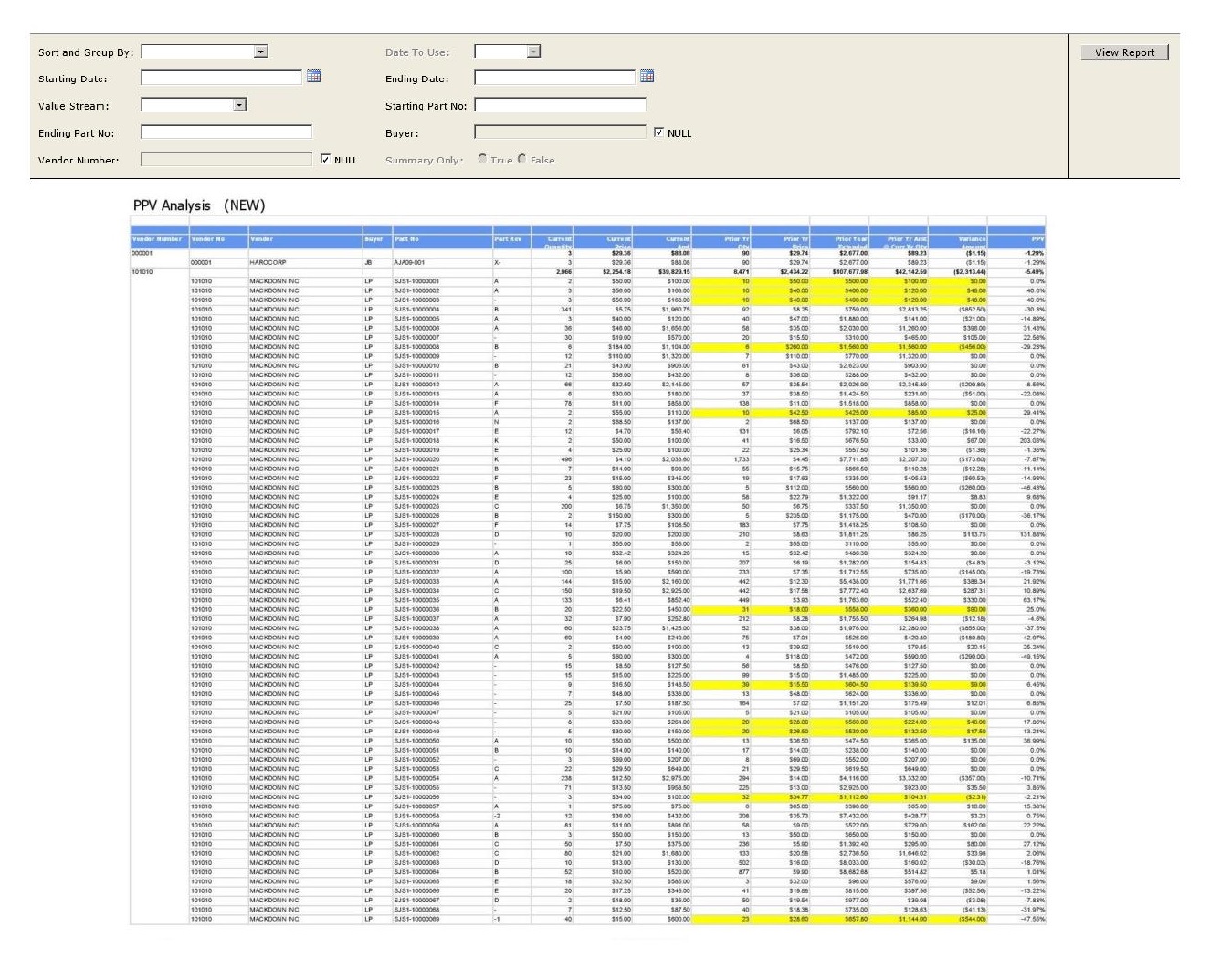Open the Value Stream dropdown
Screen dimensions: 1221x980
point(239,105)
